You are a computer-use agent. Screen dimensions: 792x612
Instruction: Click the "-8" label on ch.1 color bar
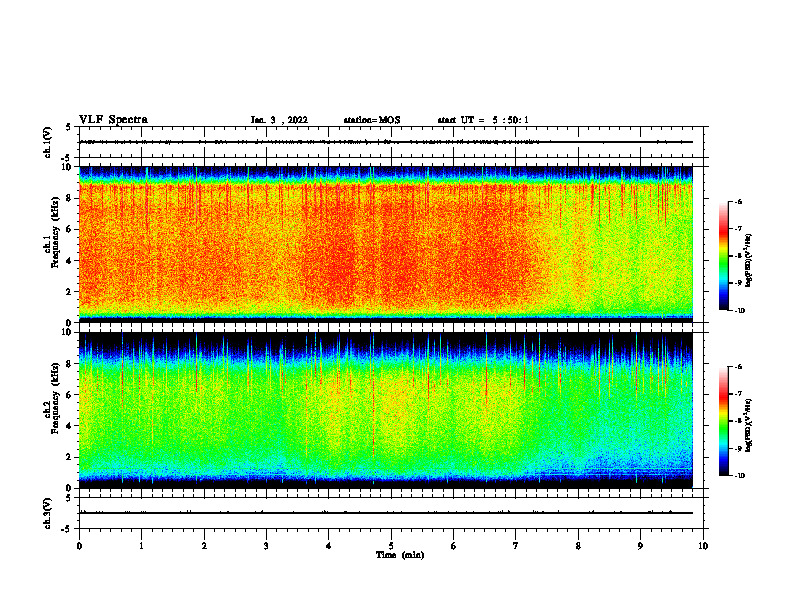pos(738,256)
